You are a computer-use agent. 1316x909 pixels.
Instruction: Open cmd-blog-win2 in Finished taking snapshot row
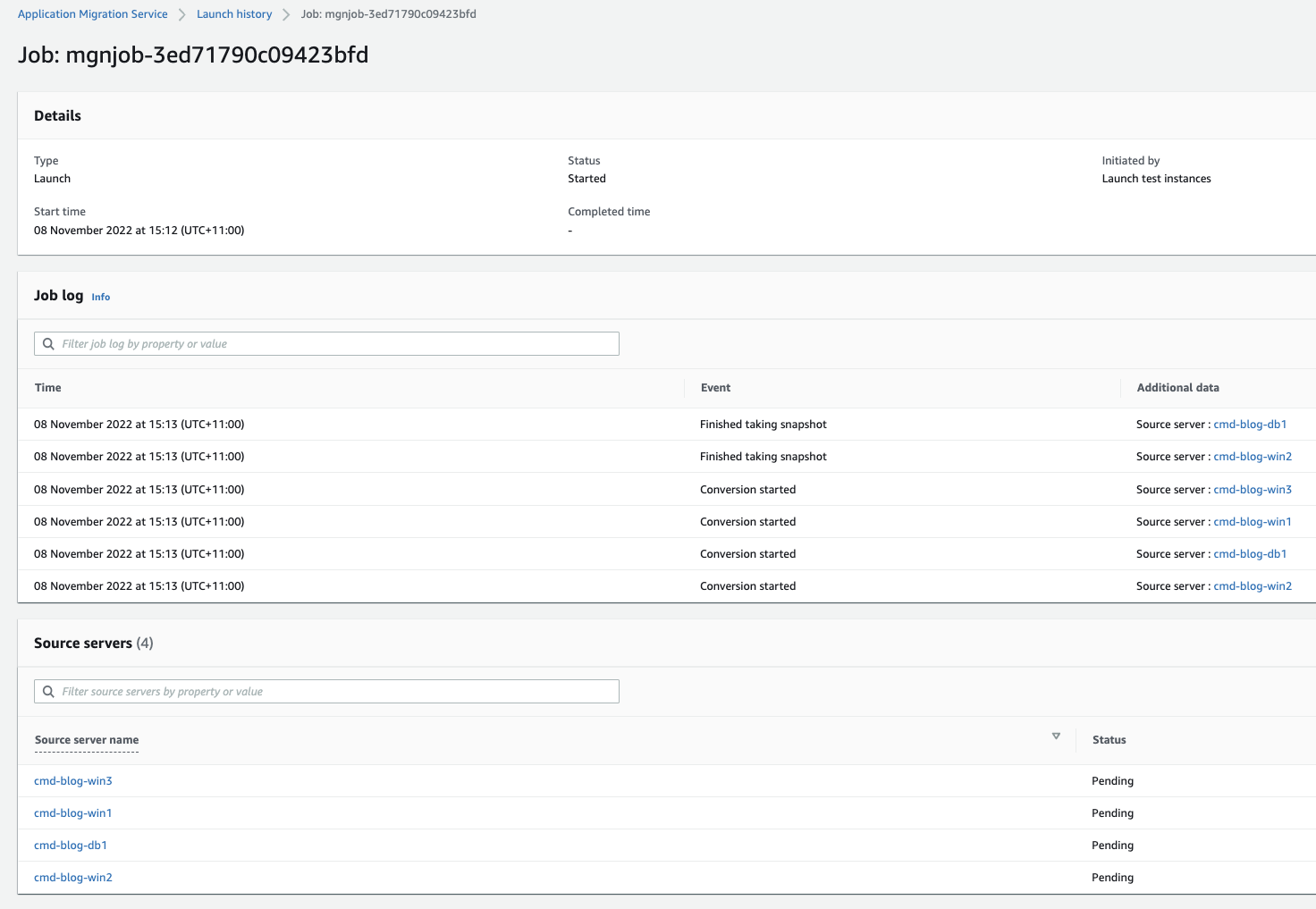click(1253, 457)
